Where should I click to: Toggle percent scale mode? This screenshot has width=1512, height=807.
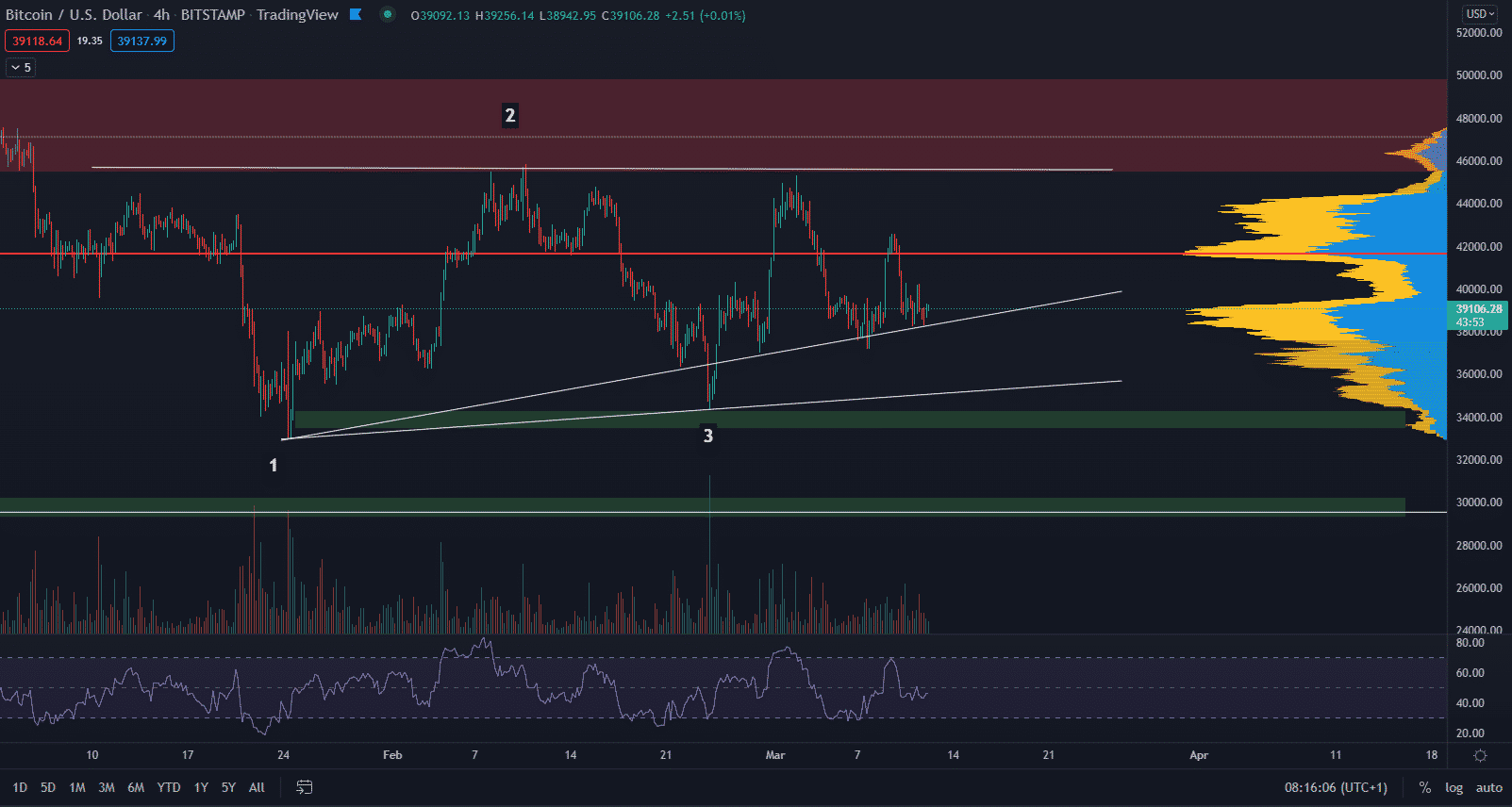pos(1424,787)
